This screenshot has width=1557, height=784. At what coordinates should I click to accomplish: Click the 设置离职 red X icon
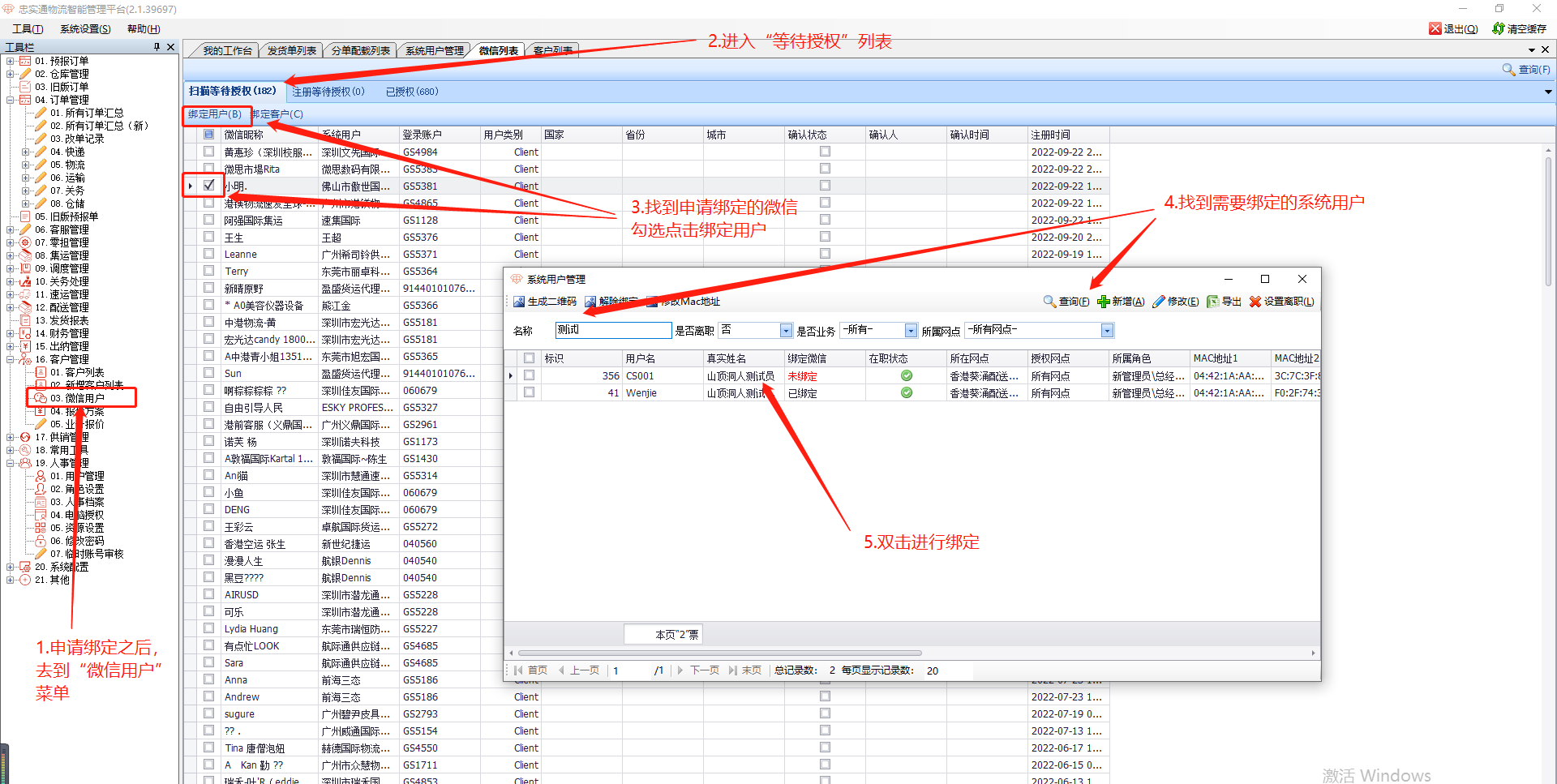1255,302
